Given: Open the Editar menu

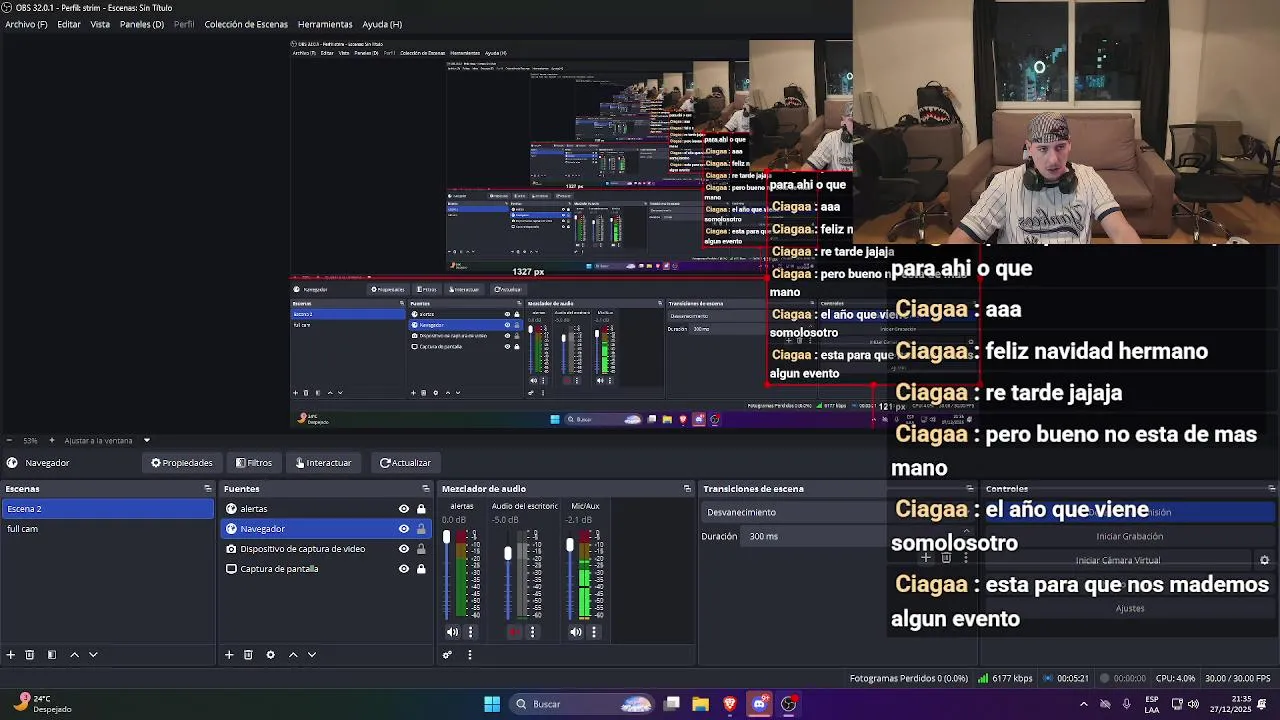Looking at the screenshot, I should 69,24.
